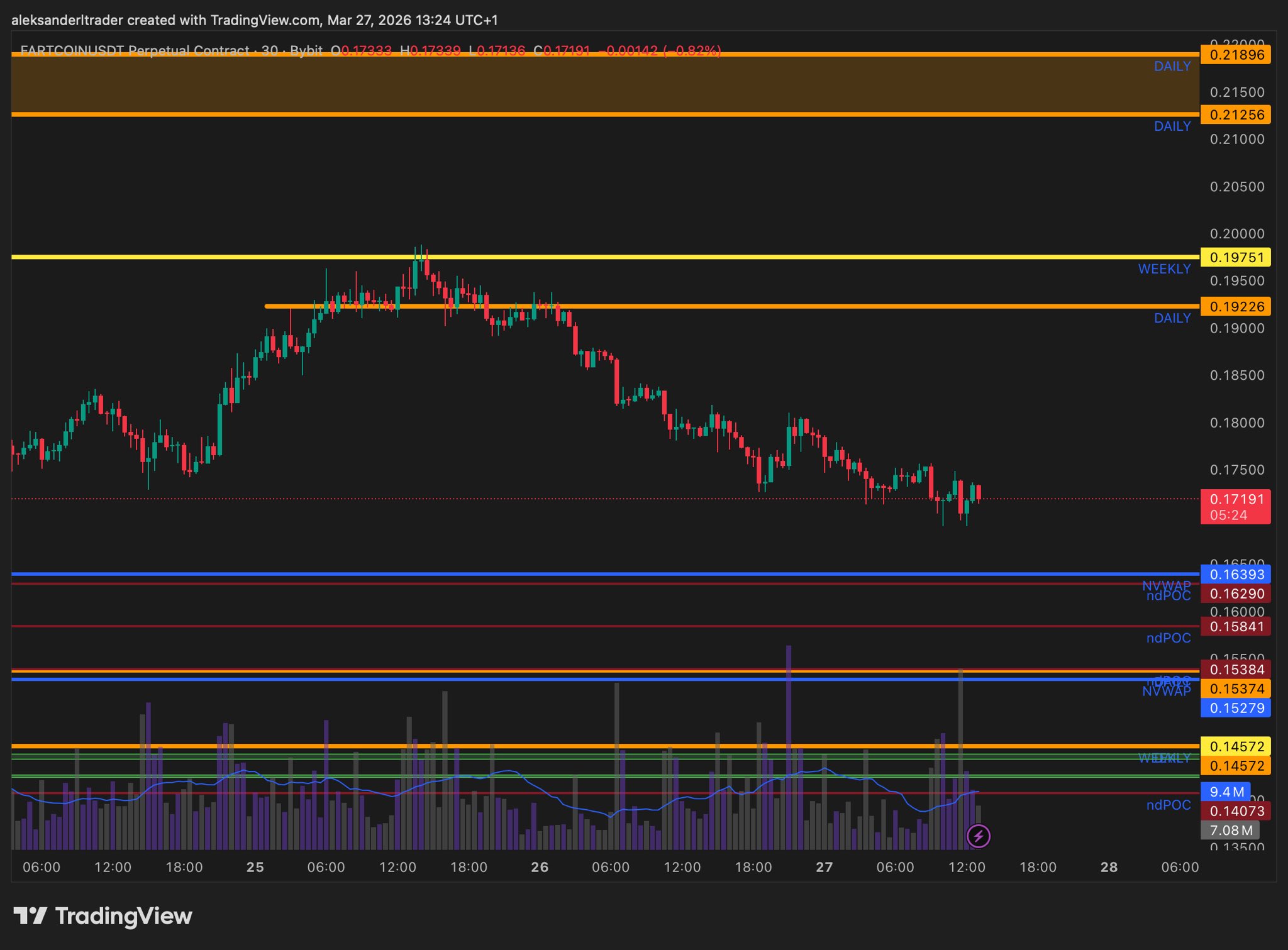Click the gray 7.08 M volume label
Viewport: 1288px width, 950px height.
[1230, 831]
